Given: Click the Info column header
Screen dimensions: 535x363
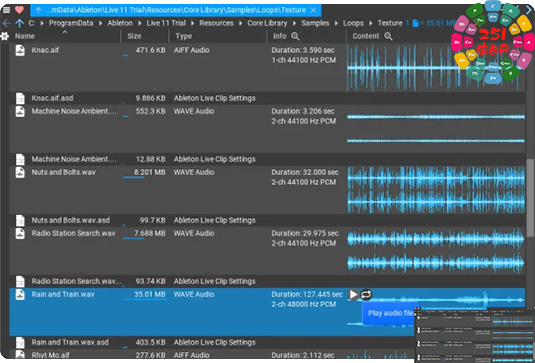Looking at the screenshot, I should 279,36.
